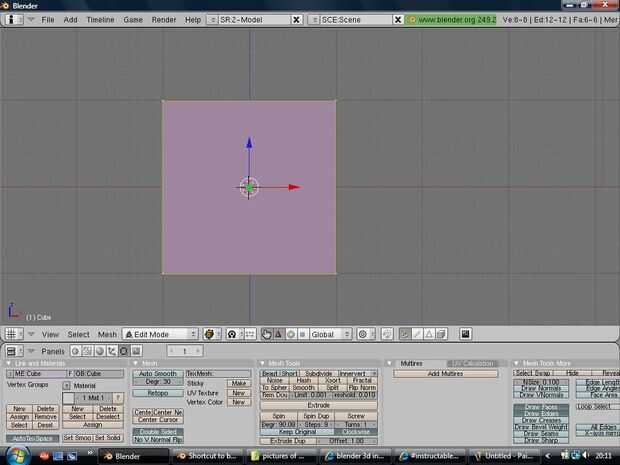Switch to Object context icon
The height and width of the screenshot is (465, 620).
112,351
